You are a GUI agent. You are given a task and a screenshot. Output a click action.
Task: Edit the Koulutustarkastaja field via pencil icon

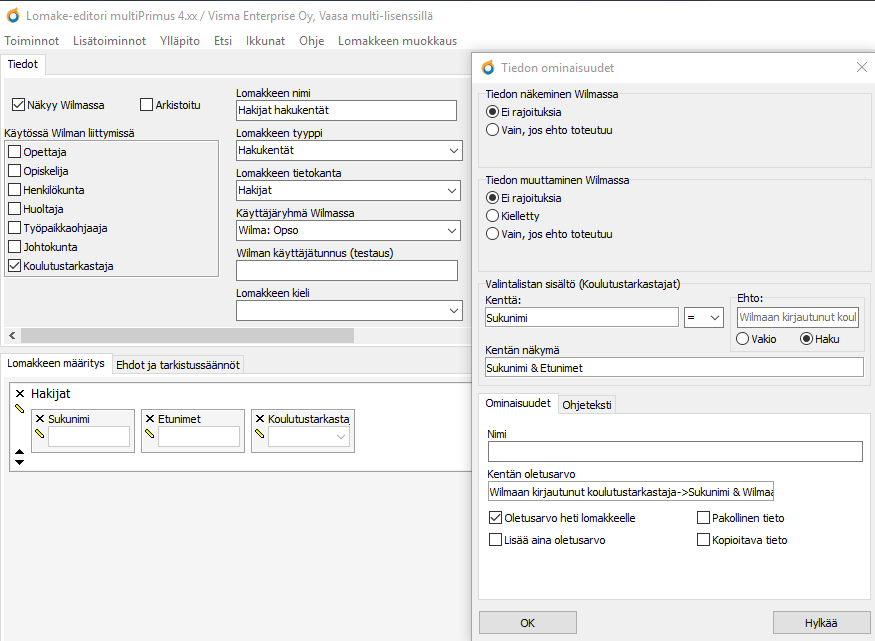point(260,435)
